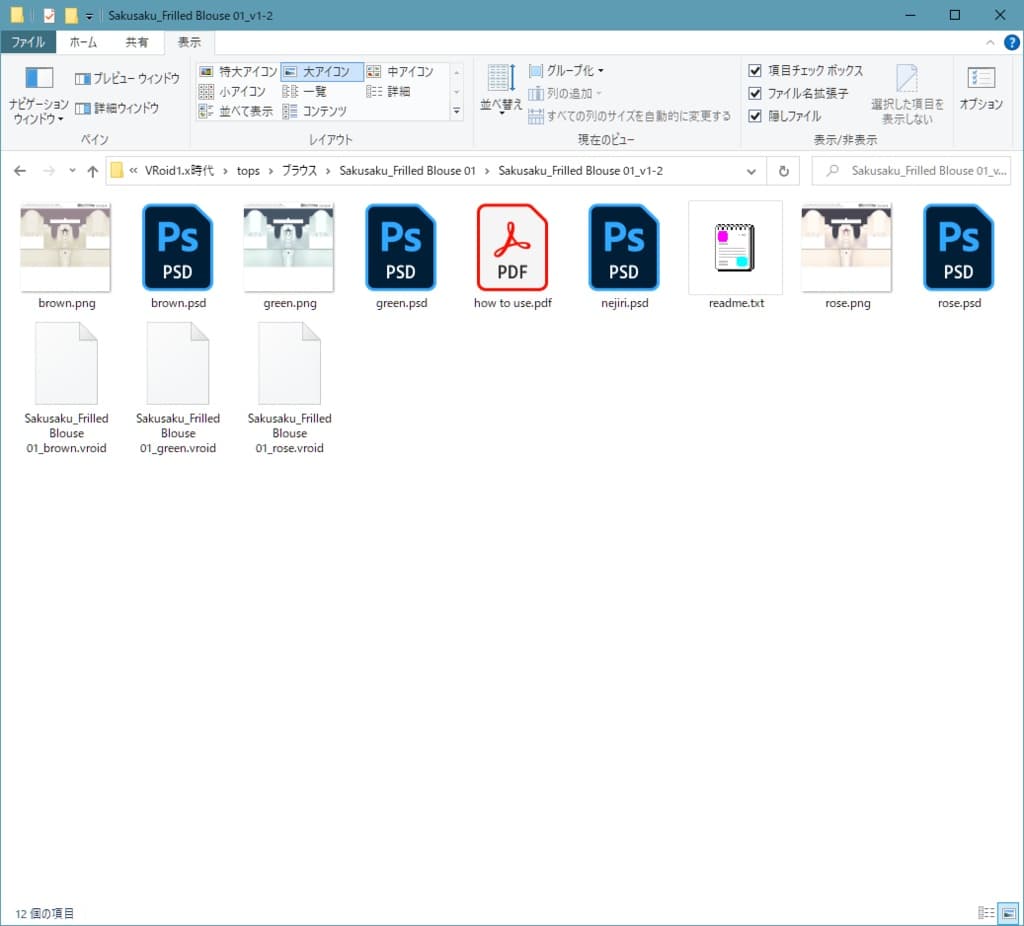Screen dimensions: 1024x926
Task: Select the how to use.pdf file icon
Action: pyautogui.click(x=512, y=248)
